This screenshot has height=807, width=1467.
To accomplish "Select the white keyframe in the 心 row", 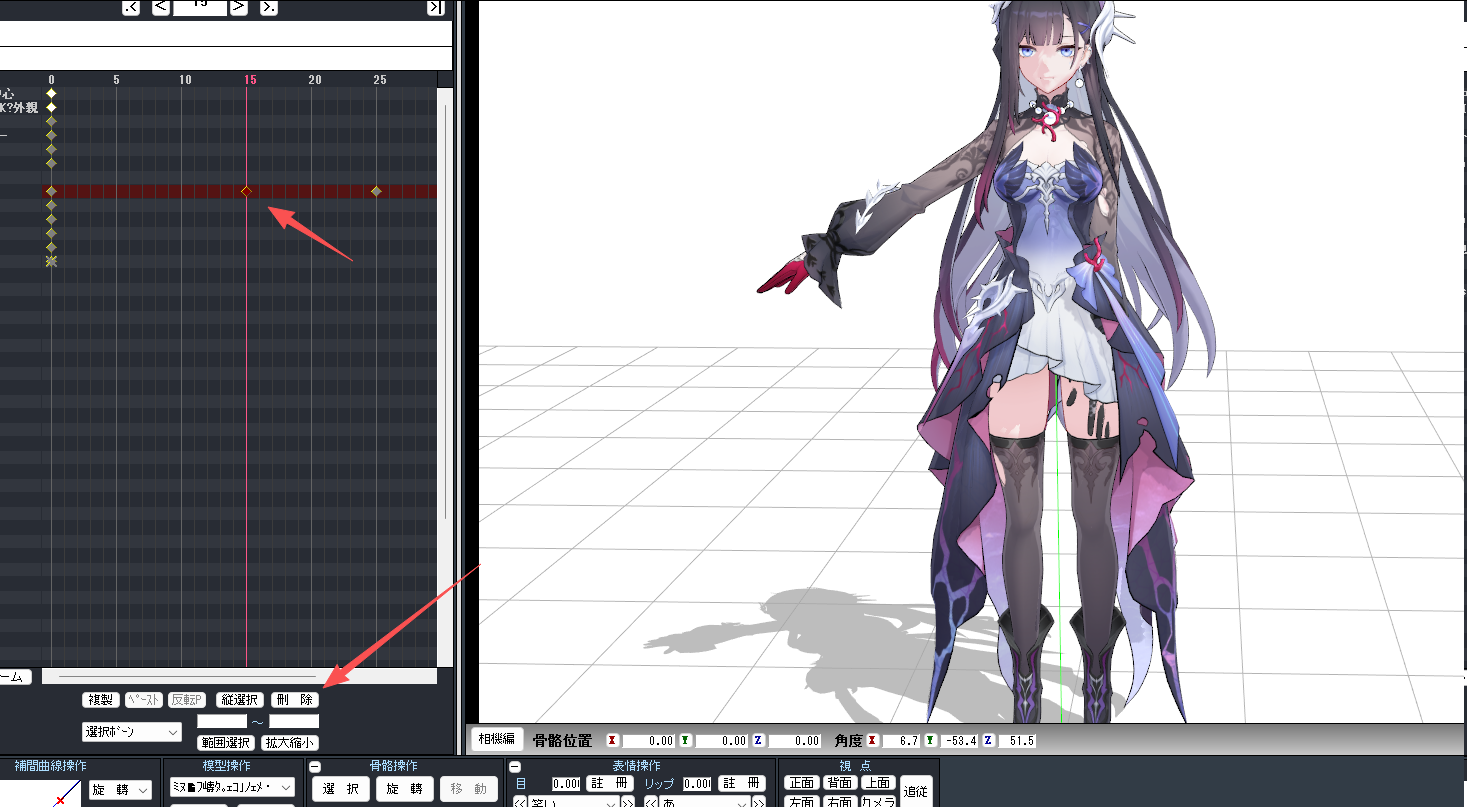I will pyautogui.click(x=51, y=93).
